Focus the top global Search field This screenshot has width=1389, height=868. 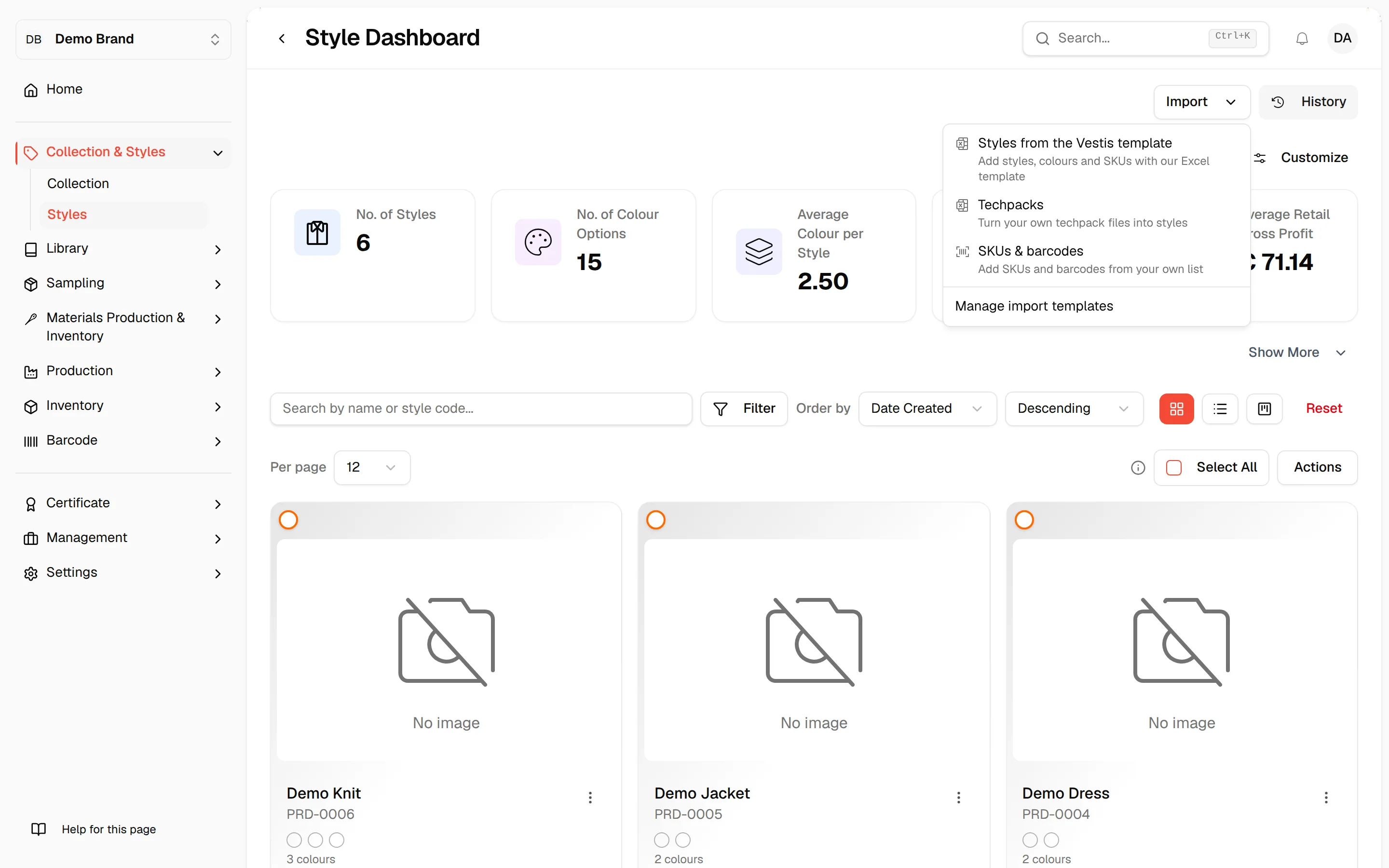[1145, 39]
